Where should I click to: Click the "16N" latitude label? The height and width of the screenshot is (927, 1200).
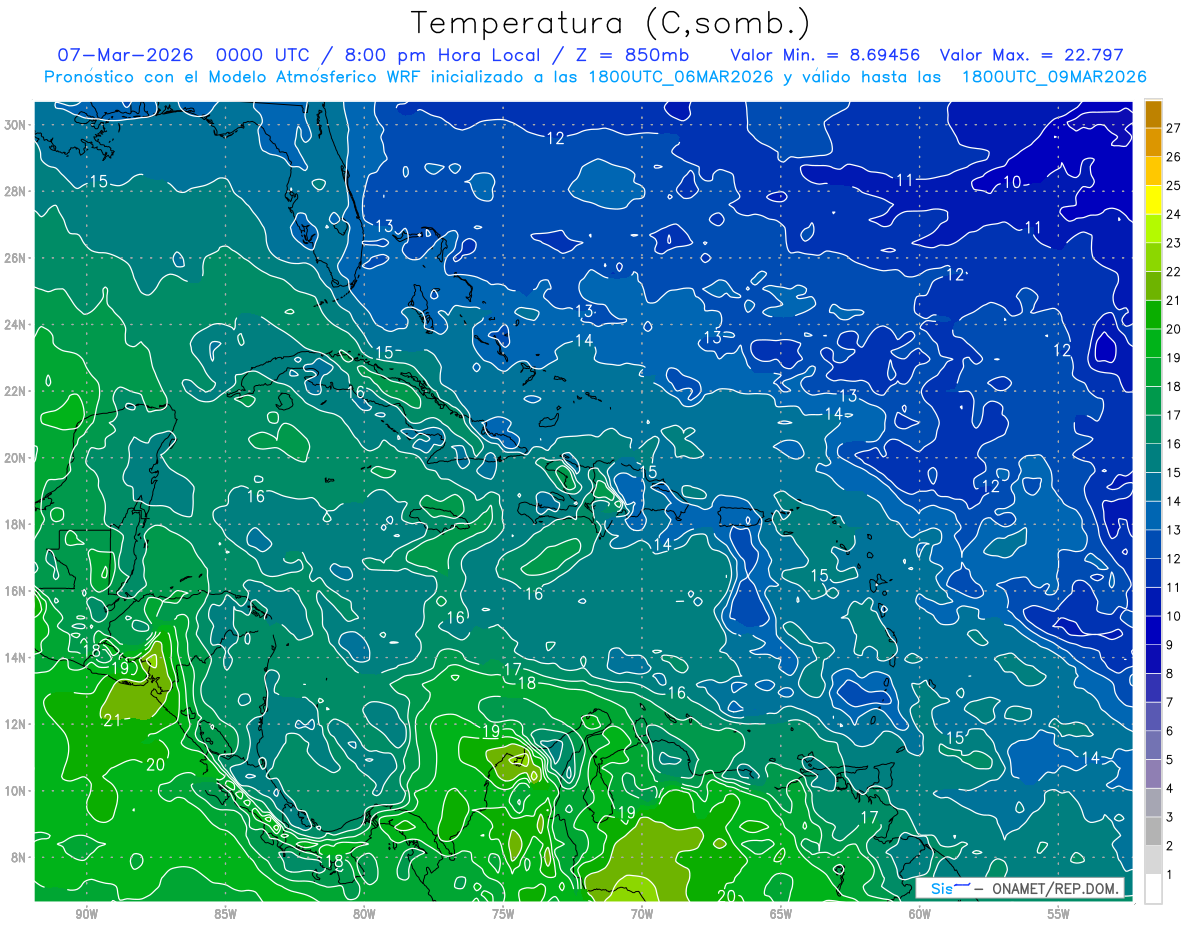15,591
